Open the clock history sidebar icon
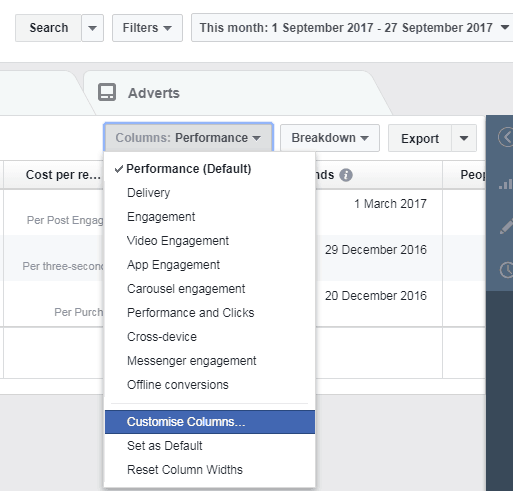 point(506,270)
